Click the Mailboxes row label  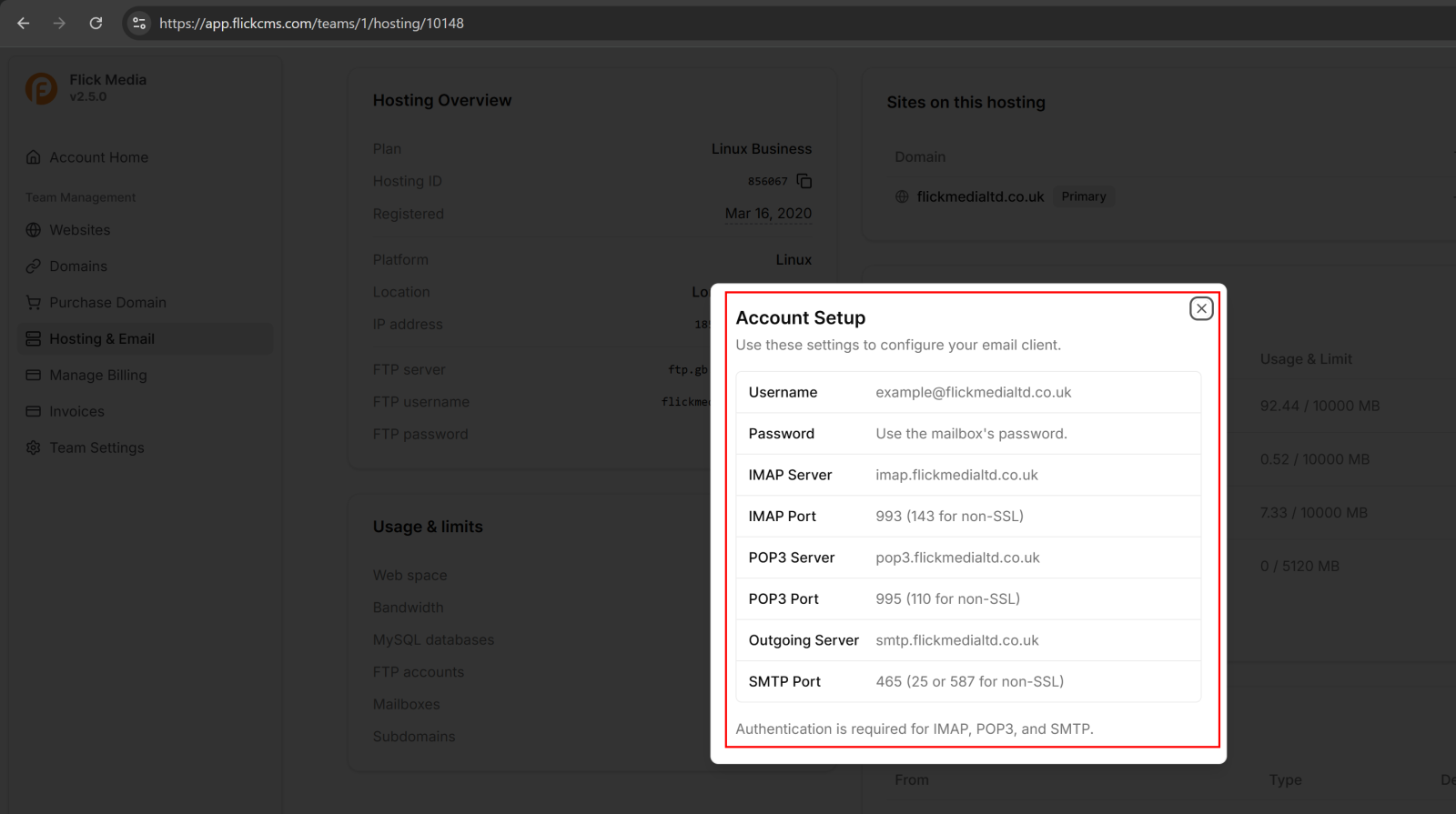[406, 704]
